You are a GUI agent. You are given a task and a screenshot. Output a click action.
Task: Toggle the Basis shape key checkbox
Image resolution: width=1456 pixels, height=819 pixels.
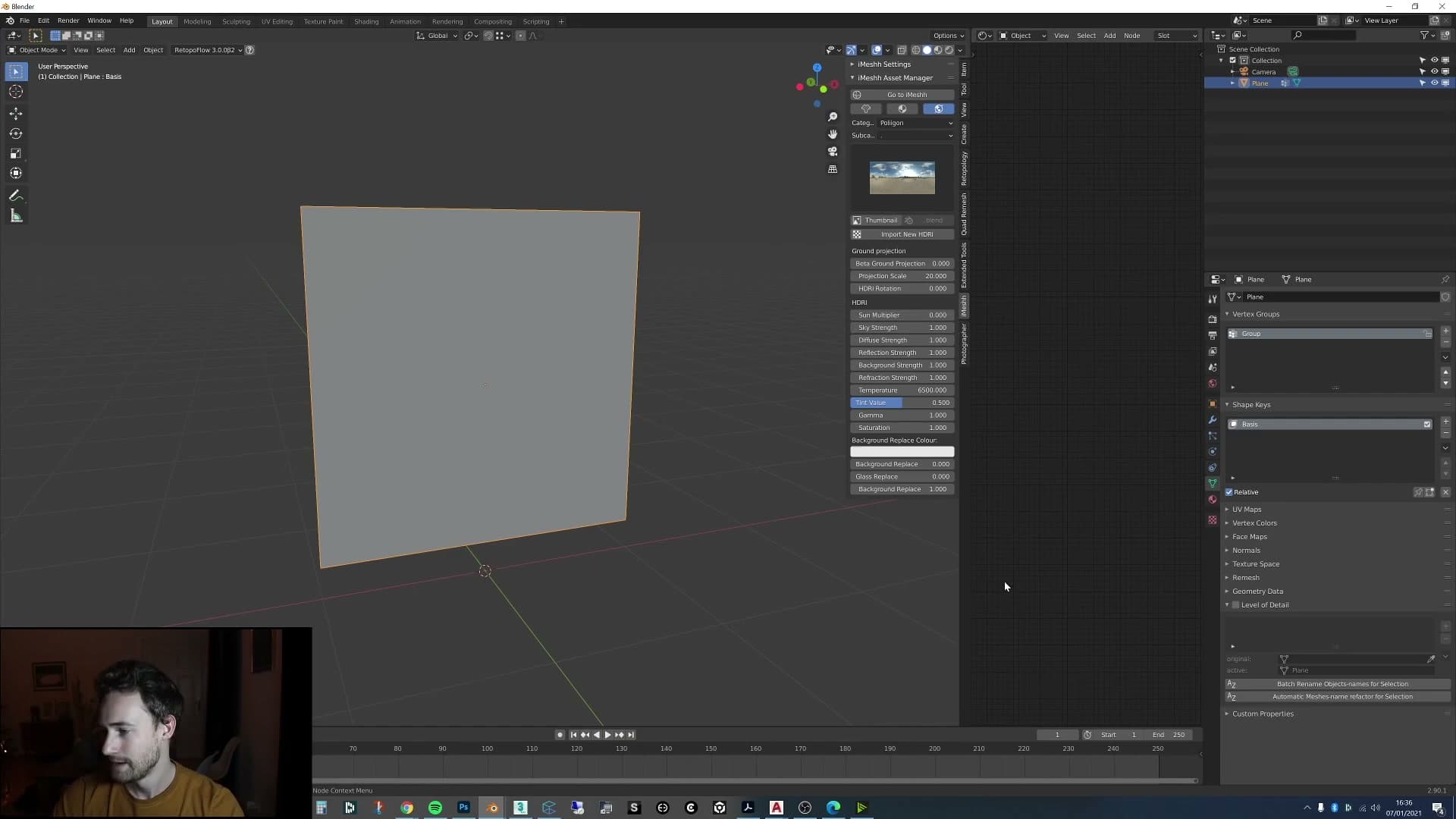[x=1427, y=425]
